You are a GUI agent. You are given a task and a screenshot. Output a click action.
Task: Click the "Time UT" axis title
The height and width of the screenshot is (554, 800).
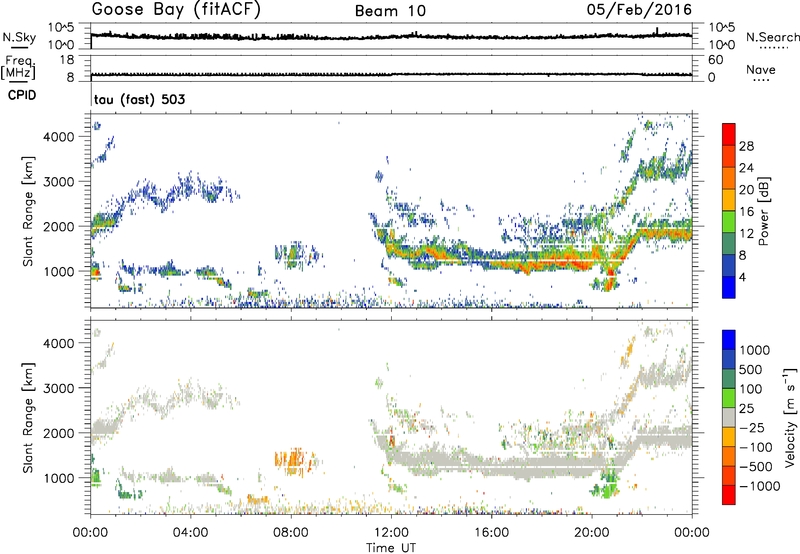click(x=391, y=548)
